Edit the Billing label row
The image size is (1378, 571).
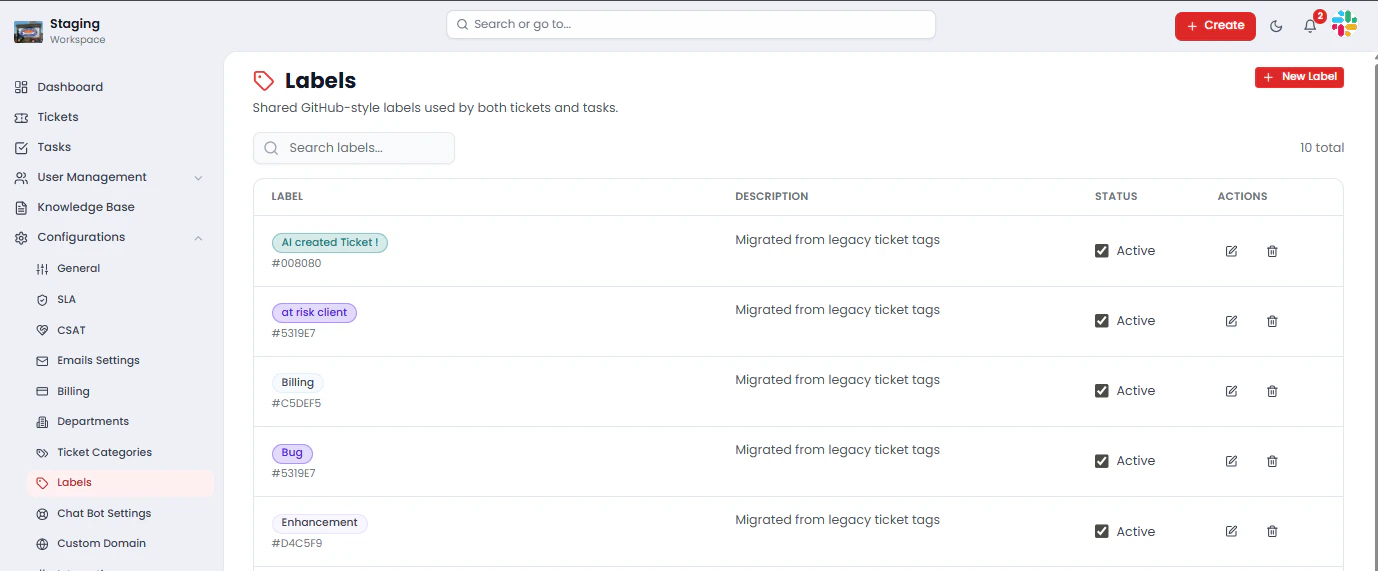point(1231,391)
